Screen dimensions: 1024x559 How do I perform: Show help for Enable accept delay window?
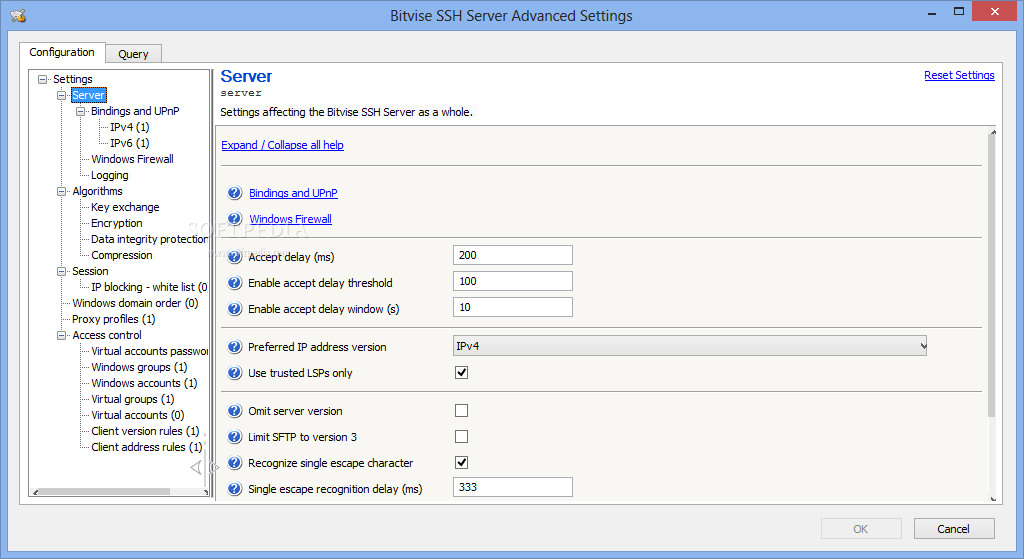pyautogui.click(x=234, y=309)
